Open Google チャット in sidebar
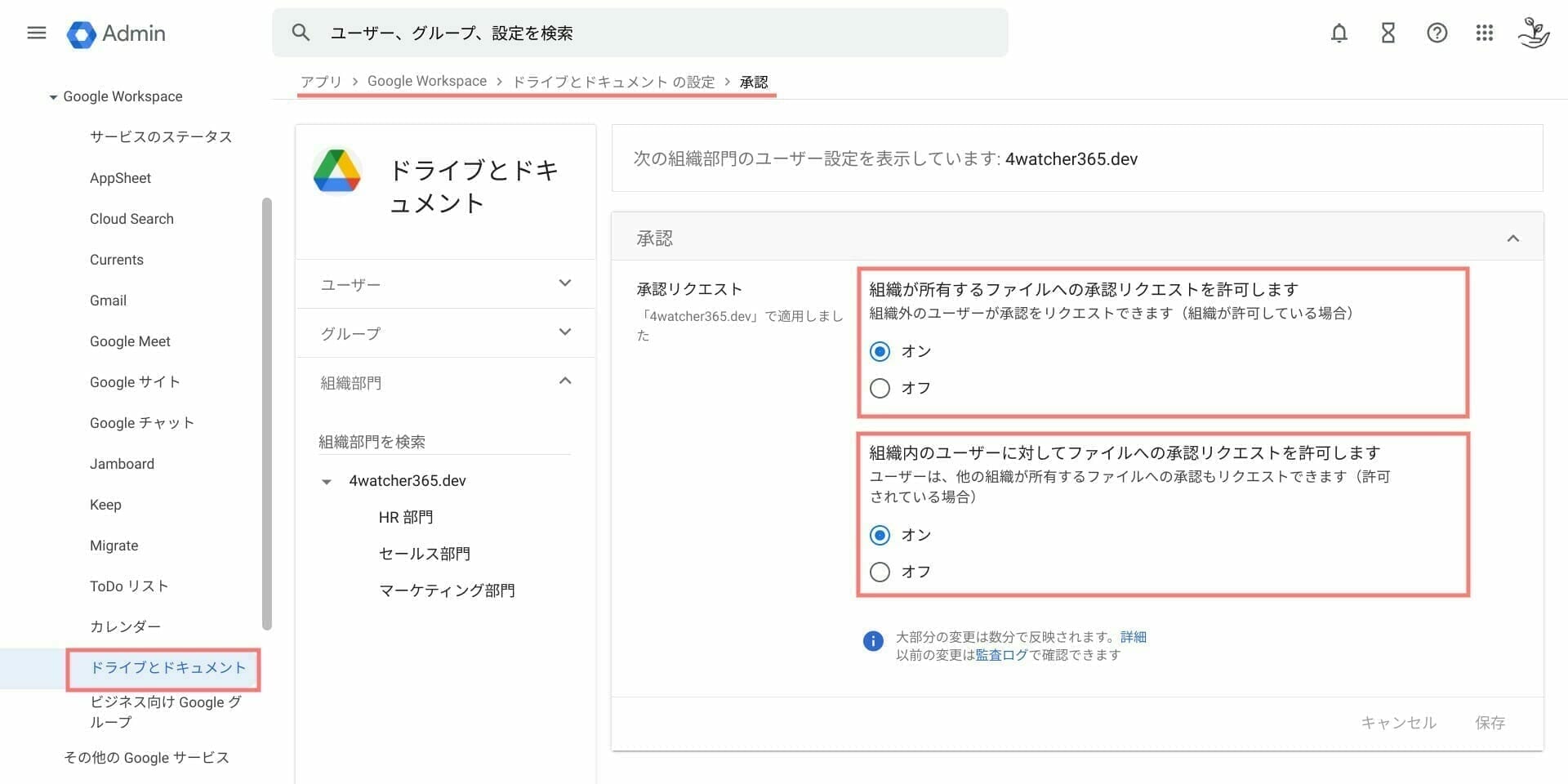Viewport: 1568px width, 784px height. pos(142,423)
